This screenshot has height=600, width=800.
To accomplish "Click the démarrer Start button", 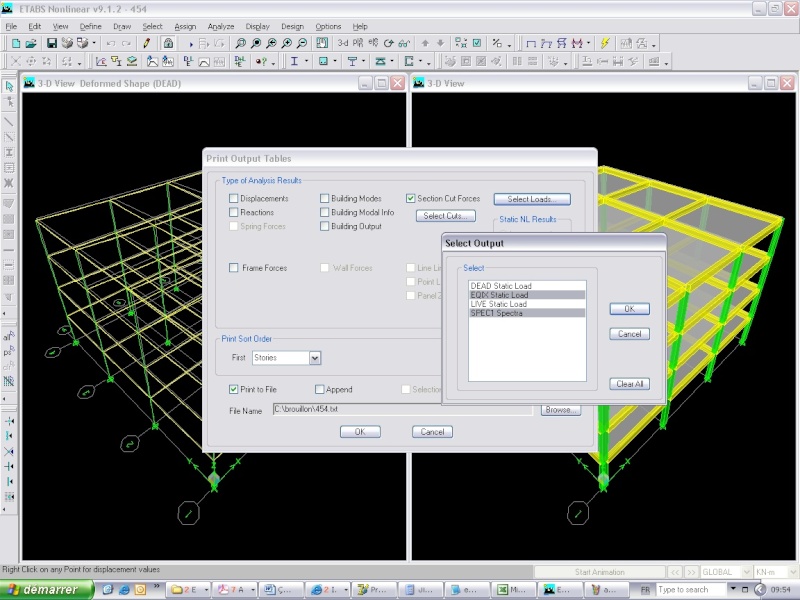I will pyautogui.click(x=46, y=589).
